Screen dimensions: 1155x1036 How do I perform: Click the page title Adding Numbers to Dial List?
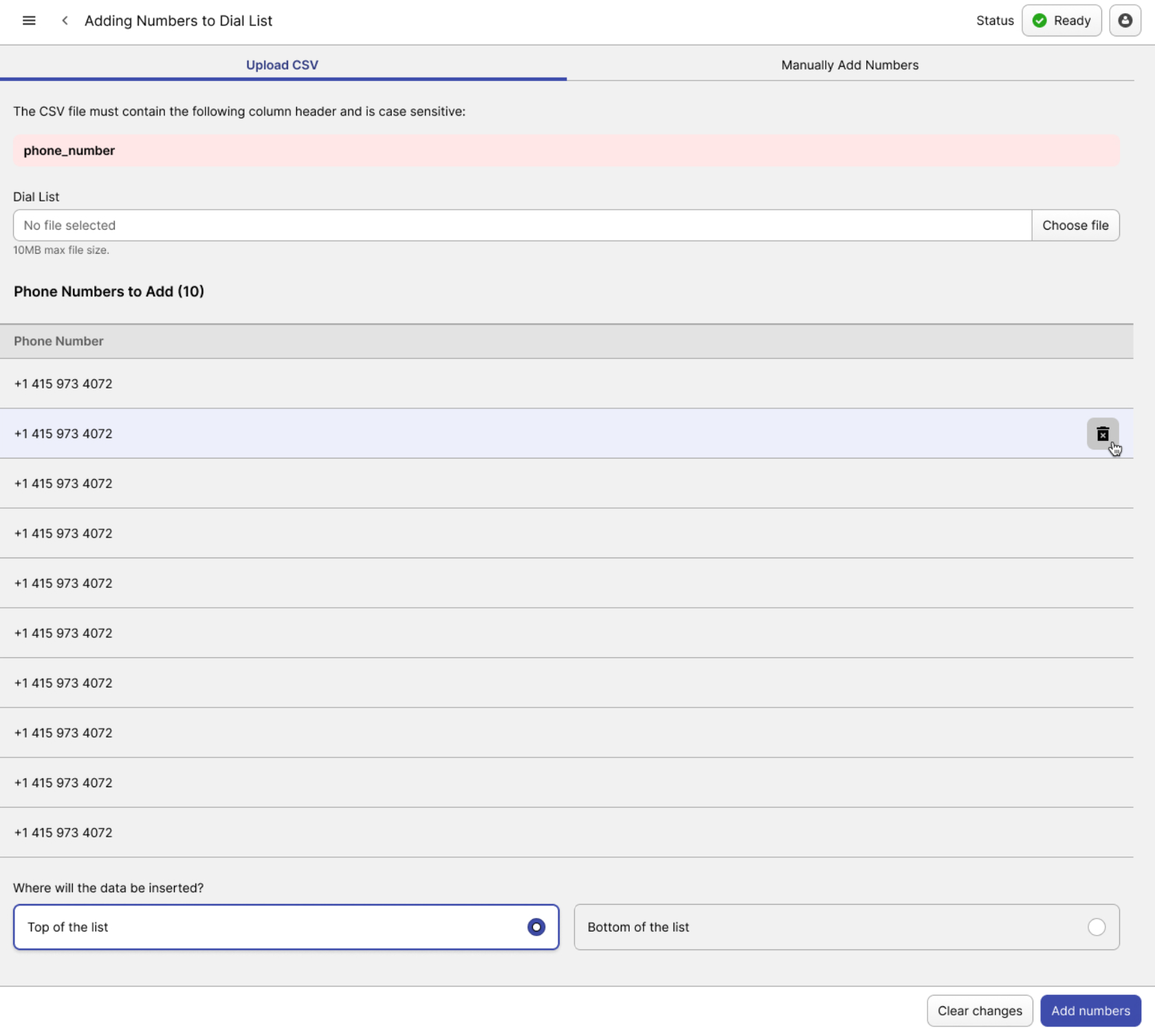pos(178,21)
